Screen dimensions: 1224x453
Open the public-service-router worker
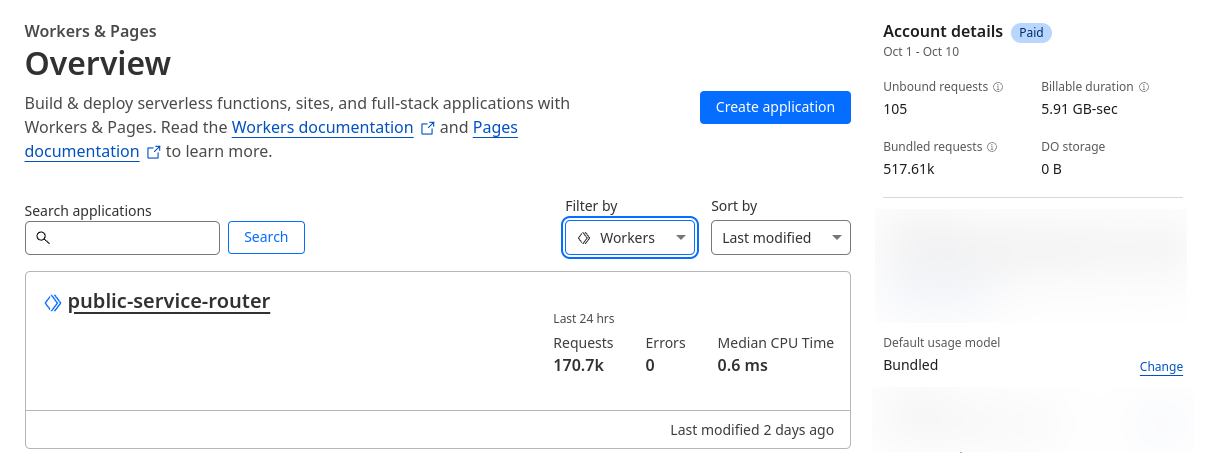coord(169,301)
